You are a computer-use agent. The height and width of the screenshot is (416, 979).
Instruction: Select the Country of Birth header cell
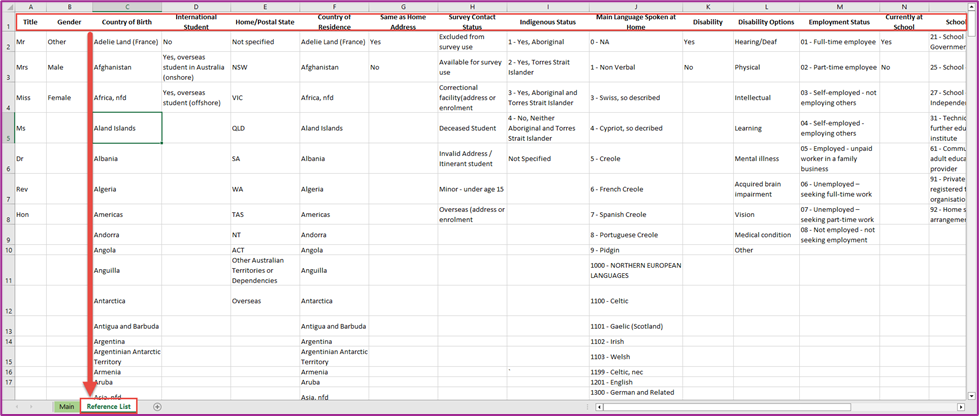point(127,22)
